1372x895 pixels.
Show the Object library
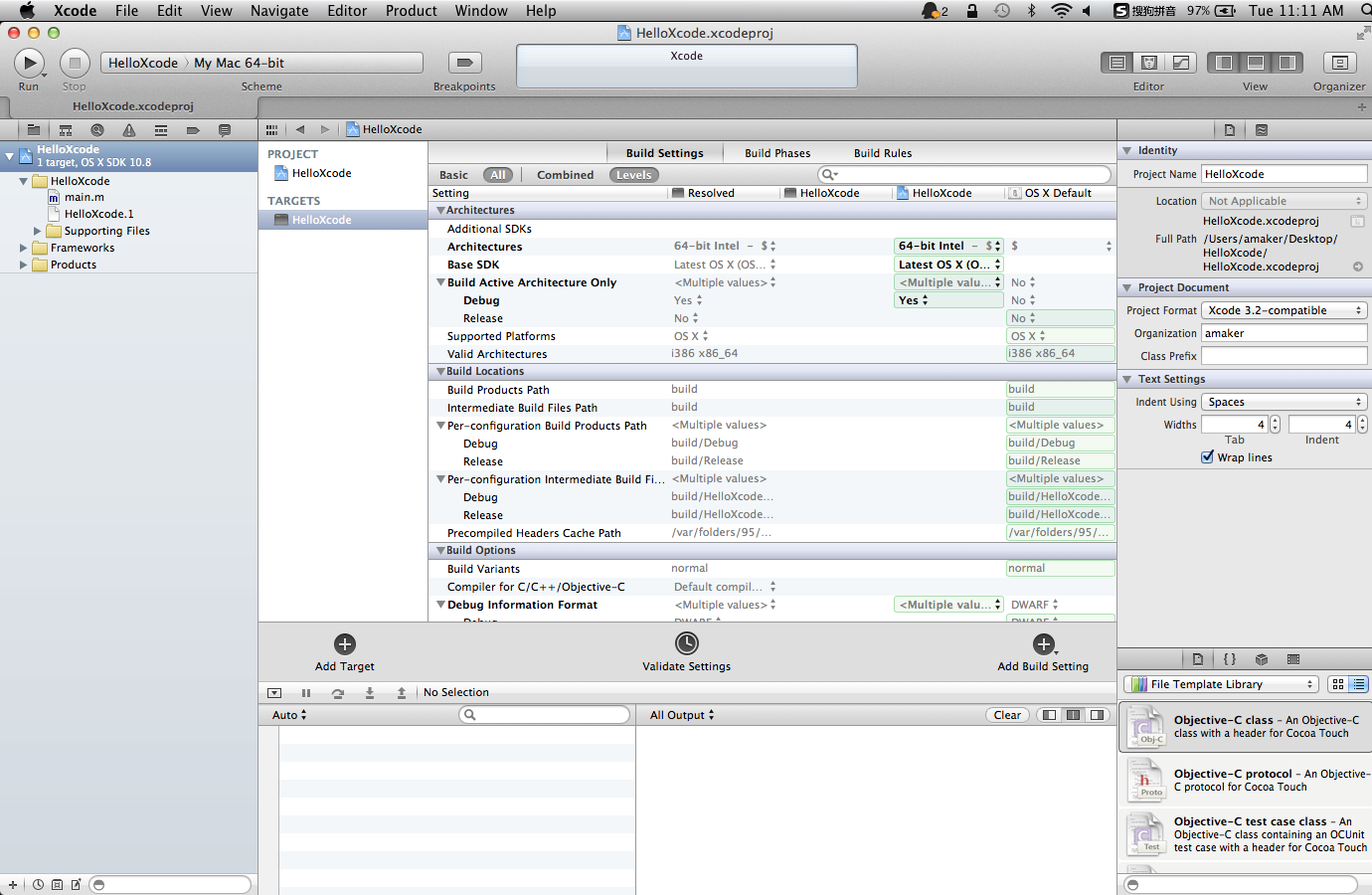1262,659
